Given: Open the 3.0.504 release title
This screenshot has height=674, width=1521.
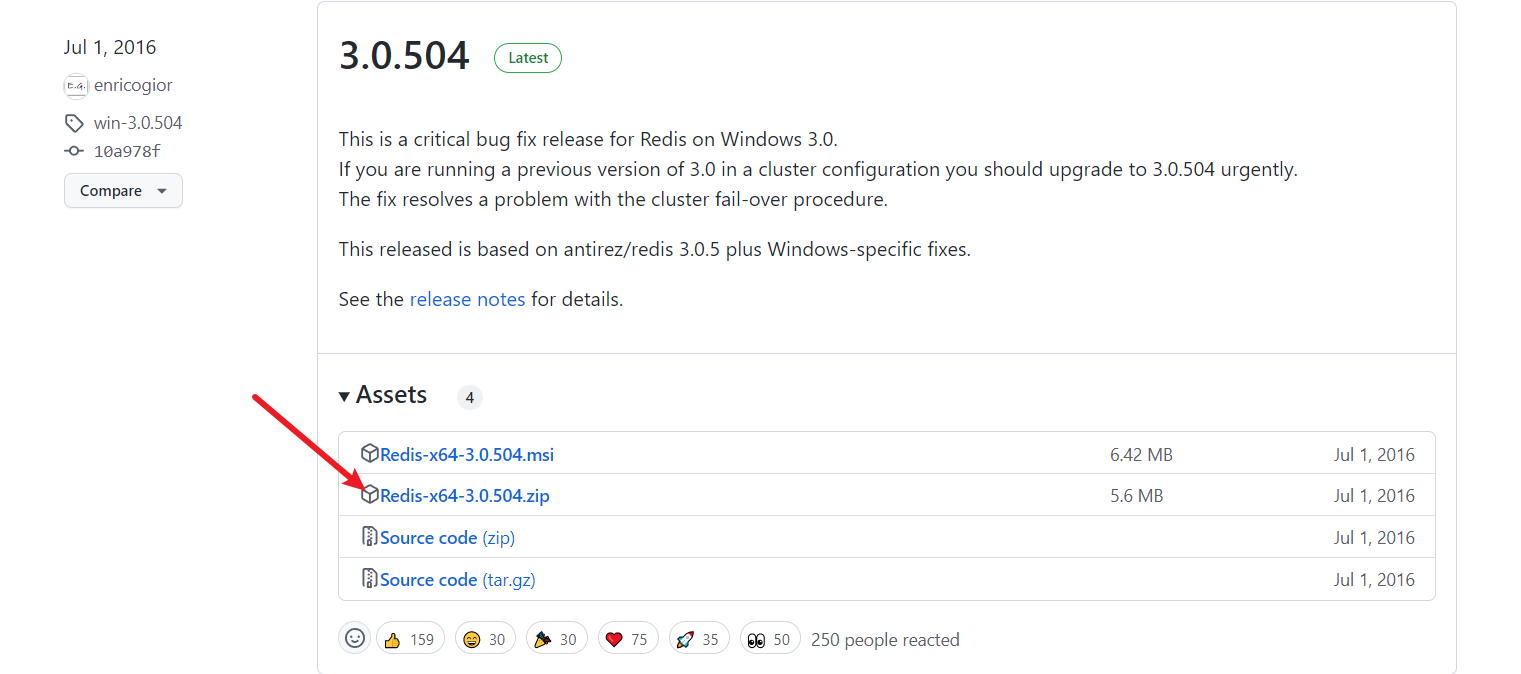Looking at the screenshot, I should click(x=404, y=56).
